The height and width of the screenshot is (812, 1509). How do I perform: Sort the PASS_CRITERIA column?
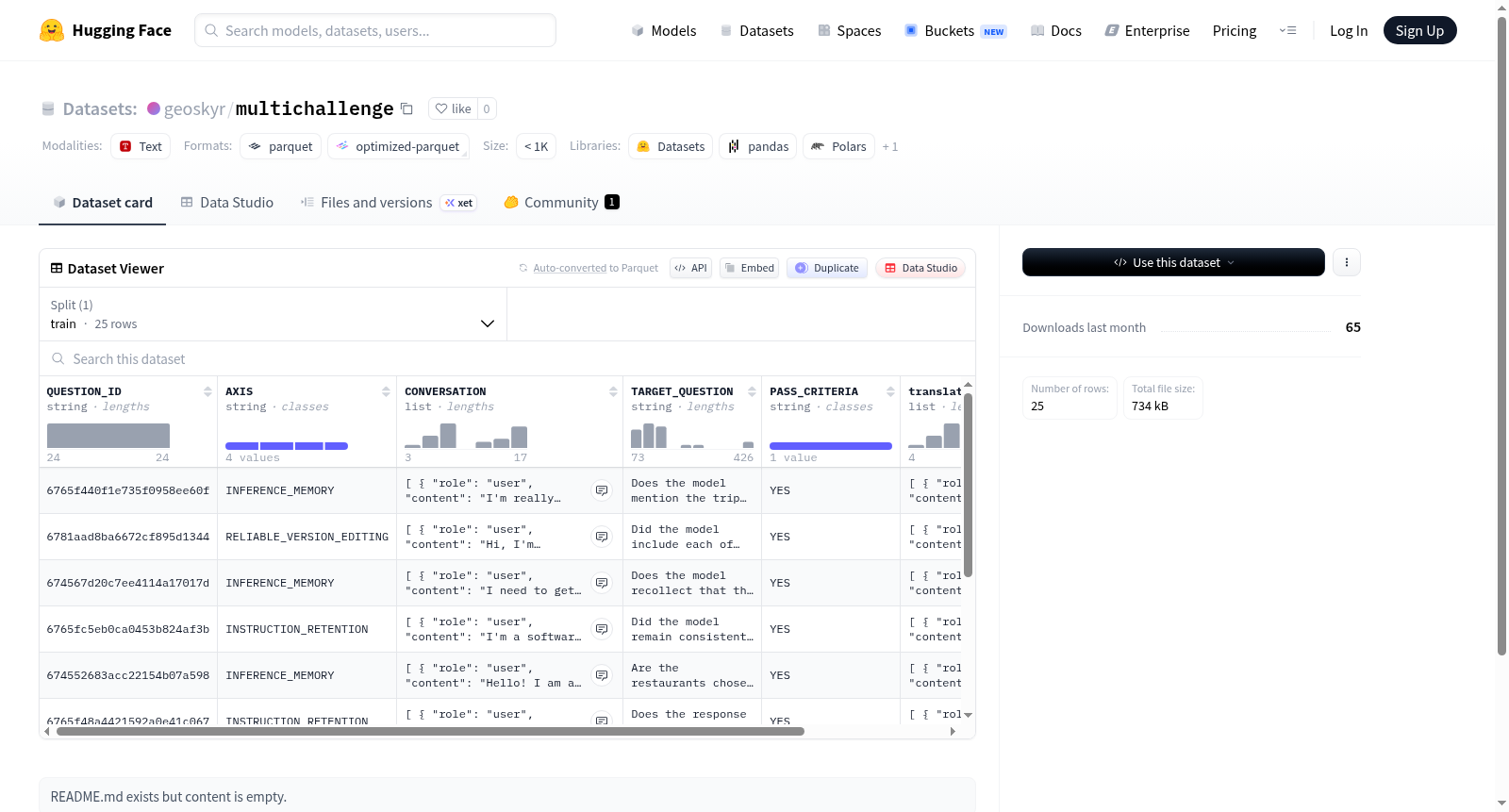click(x=890, y=391)
